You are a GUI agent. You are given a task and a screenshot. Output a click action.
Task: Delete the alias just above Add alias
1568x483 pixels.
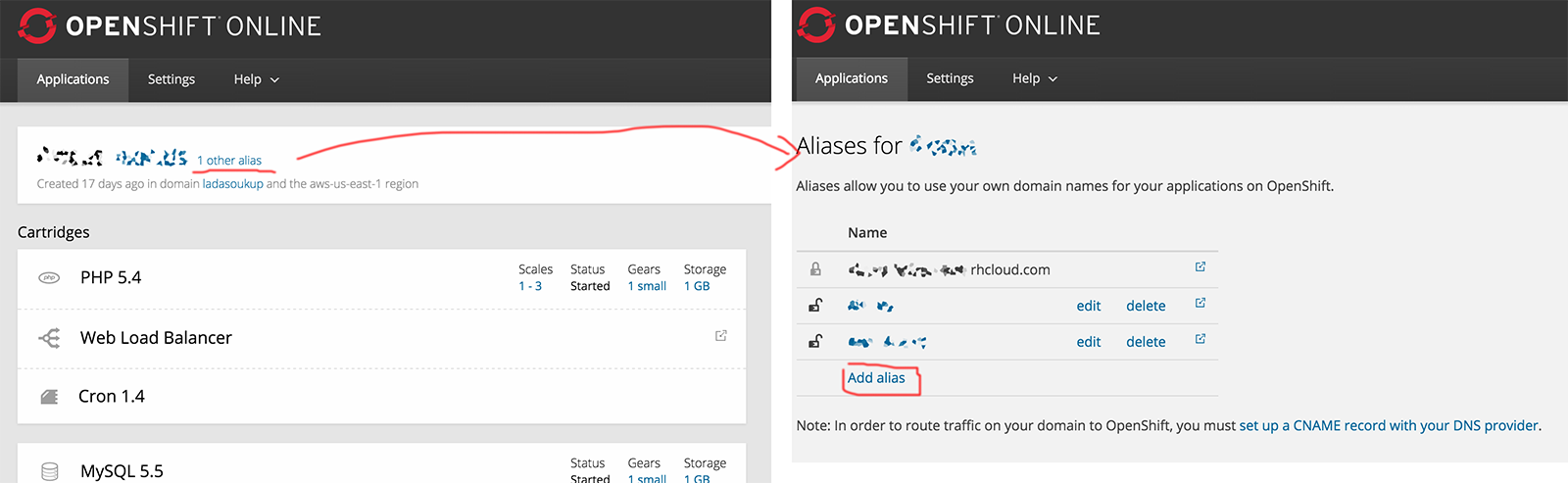[1146, 342]
